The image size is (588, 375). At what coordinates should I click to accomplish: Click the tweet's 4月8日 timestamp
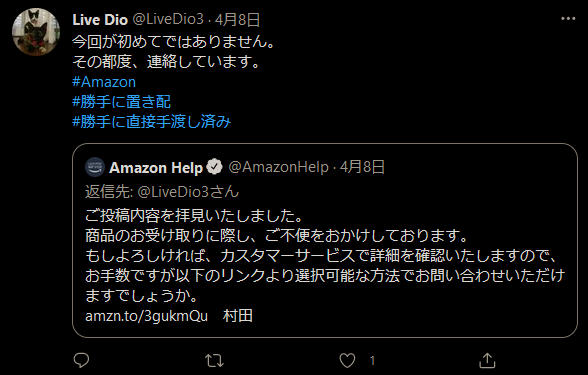(x=237, y=20)
